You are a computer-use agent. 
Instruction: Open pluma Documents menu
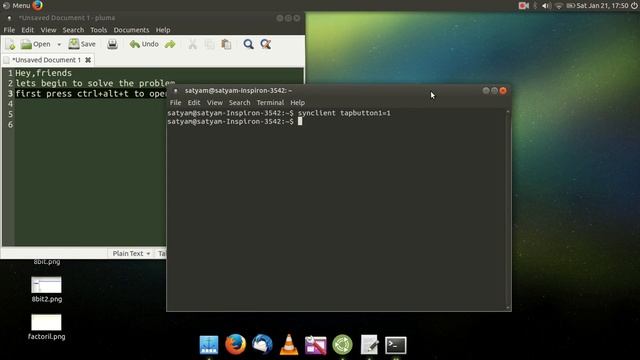[131, 30]
